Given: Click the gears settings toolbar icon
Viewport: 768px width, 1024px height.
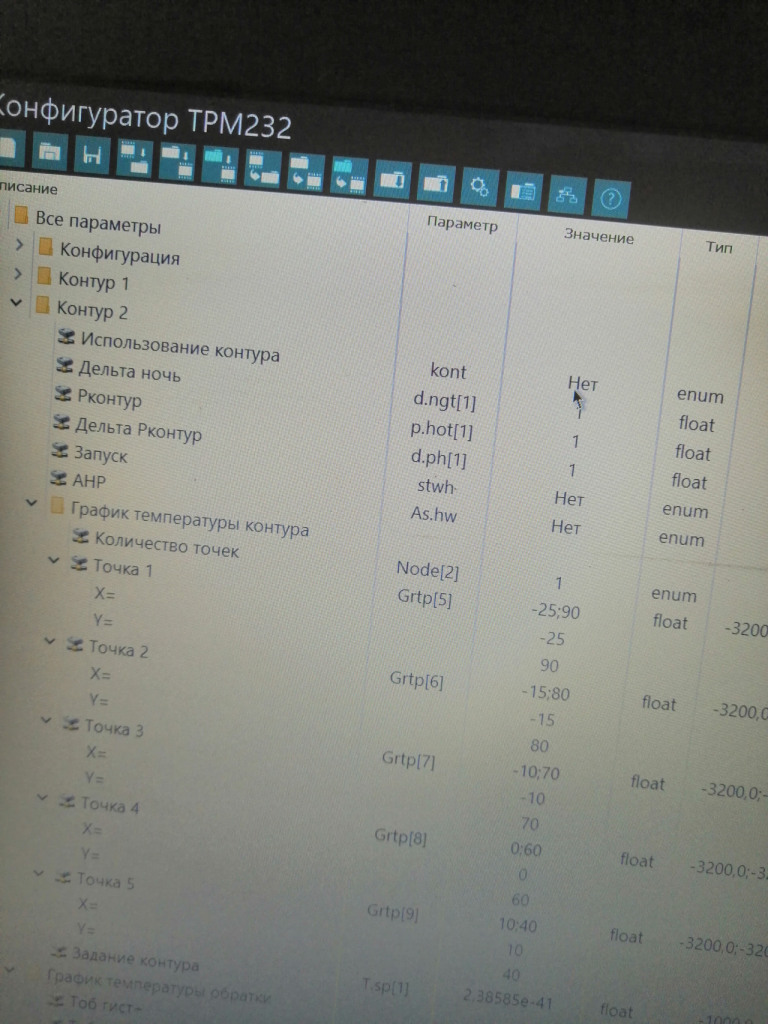Looking at the screenshot, I should tap(480, 187).
